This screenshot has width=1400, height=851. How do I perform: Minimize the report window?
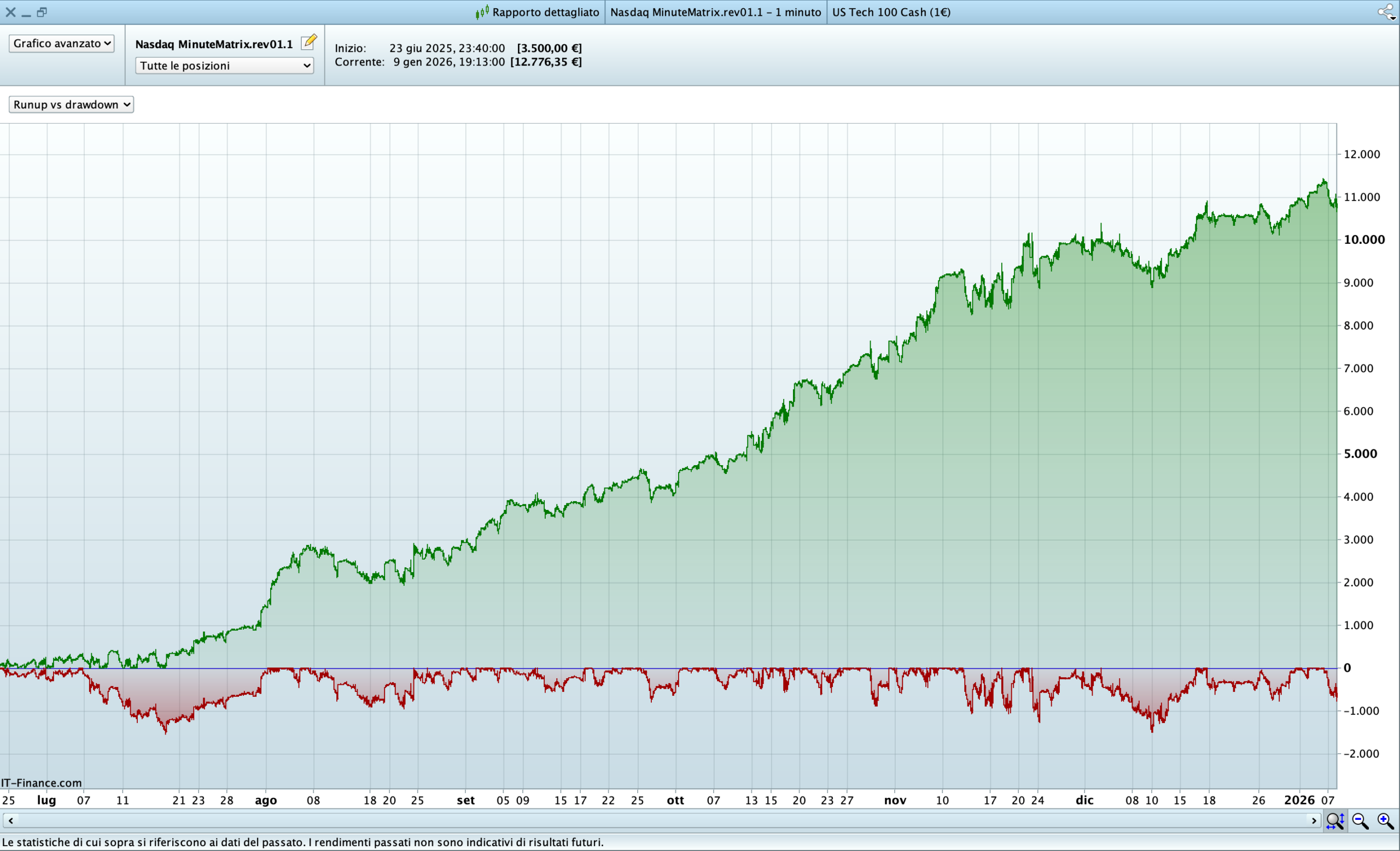click(26, 14)
